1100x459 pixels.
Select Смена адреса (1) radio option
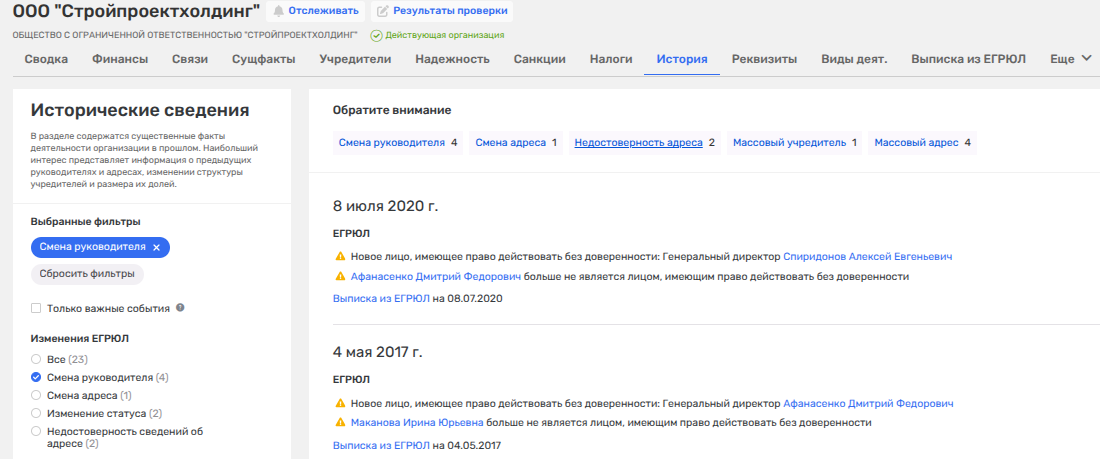pos(36,395)
